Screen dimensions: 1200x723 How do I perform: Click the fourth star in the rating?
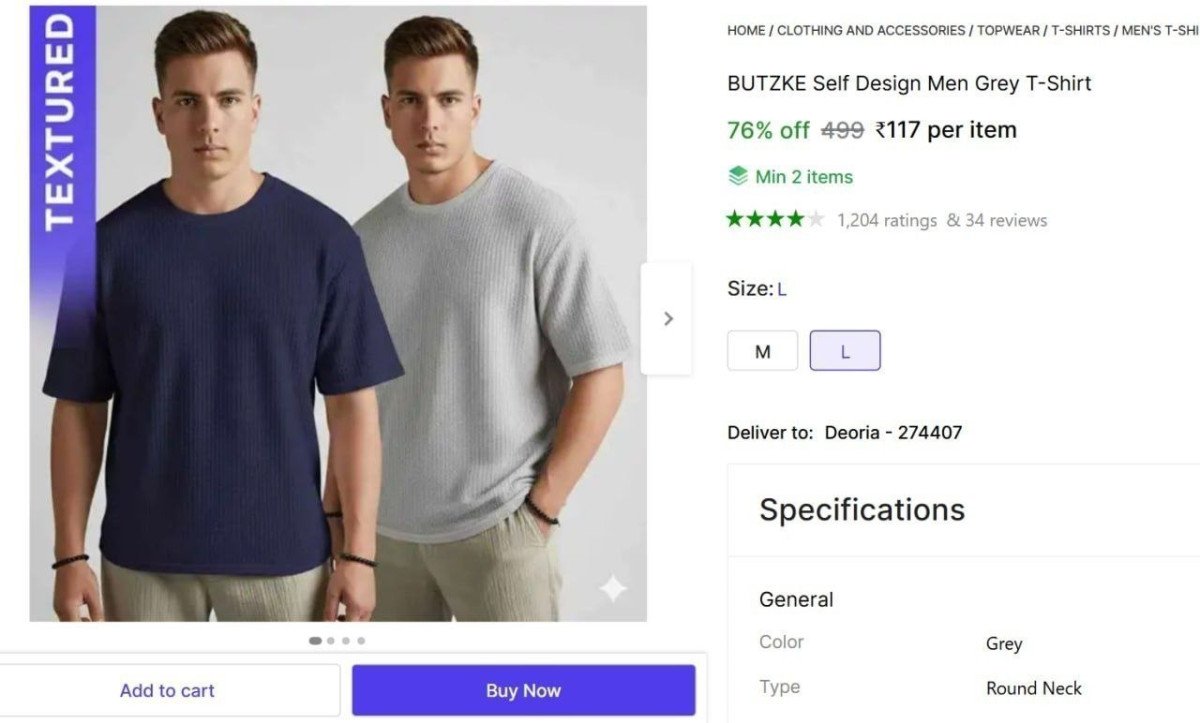797,220
